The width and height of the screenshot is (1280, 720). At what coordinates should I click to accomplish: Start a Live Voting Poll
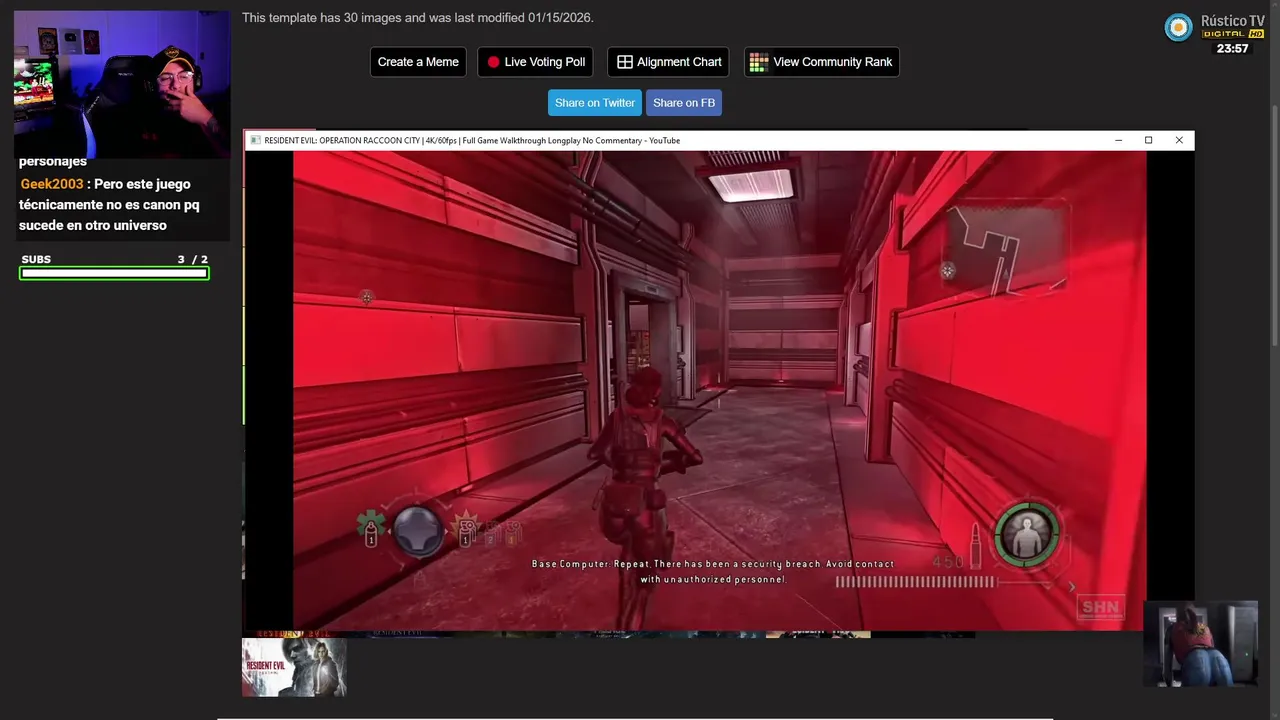[535, 62]
